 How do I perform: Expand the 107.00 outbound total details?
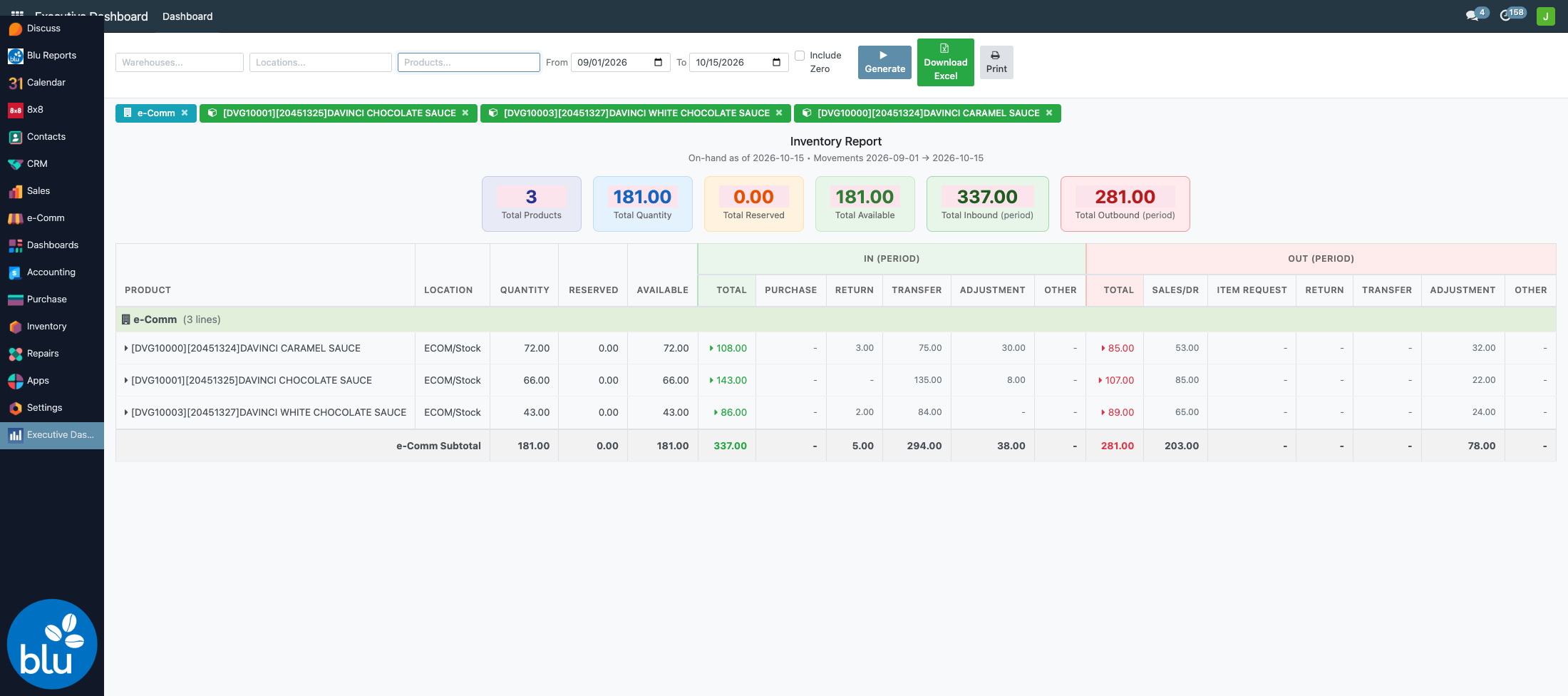click(1116, 381)
